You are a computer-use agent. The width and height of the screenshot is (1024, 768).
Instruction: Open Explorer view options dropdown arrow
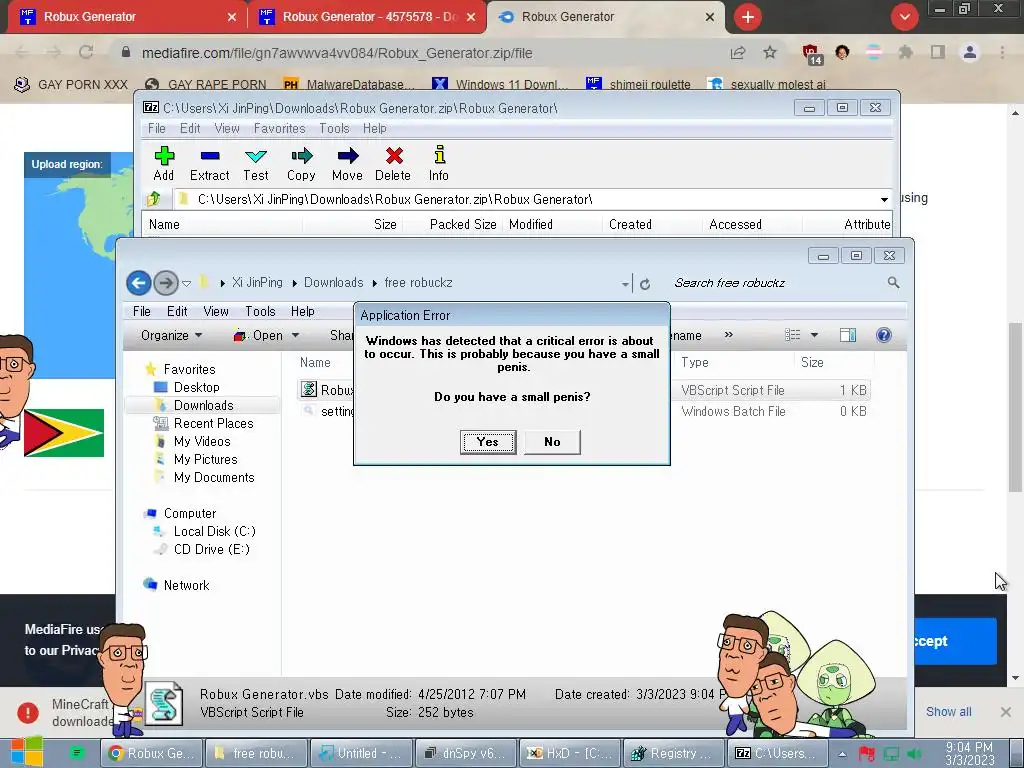coord(814,335)
